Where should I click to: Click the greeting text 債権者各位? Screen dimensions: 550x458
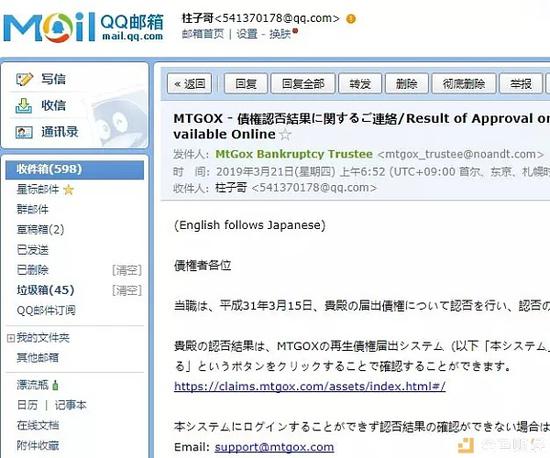point(202,265)
